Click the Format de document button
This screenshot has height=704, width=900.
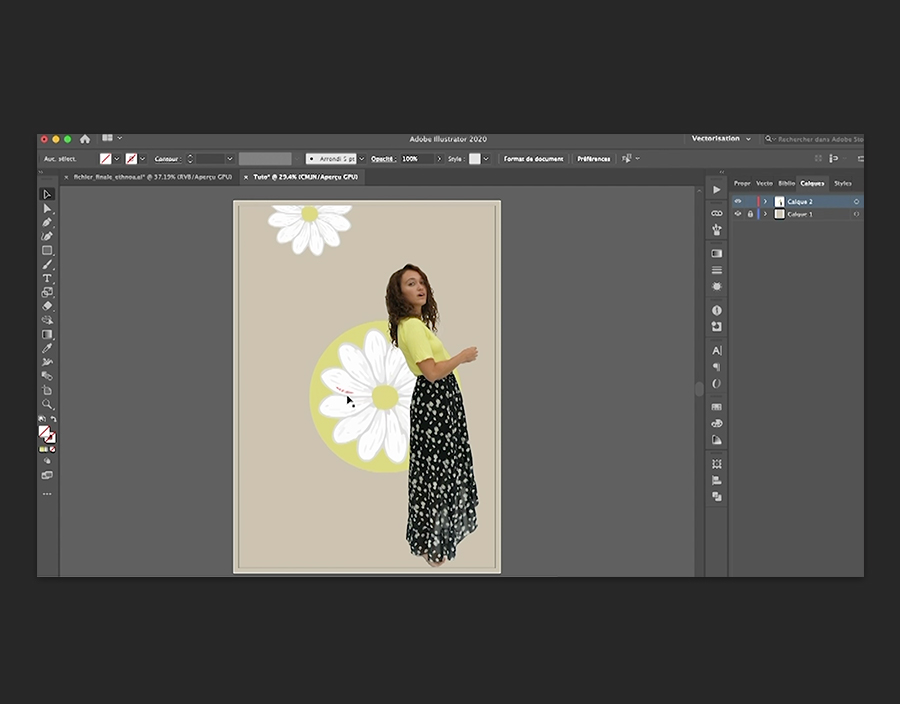533,159
